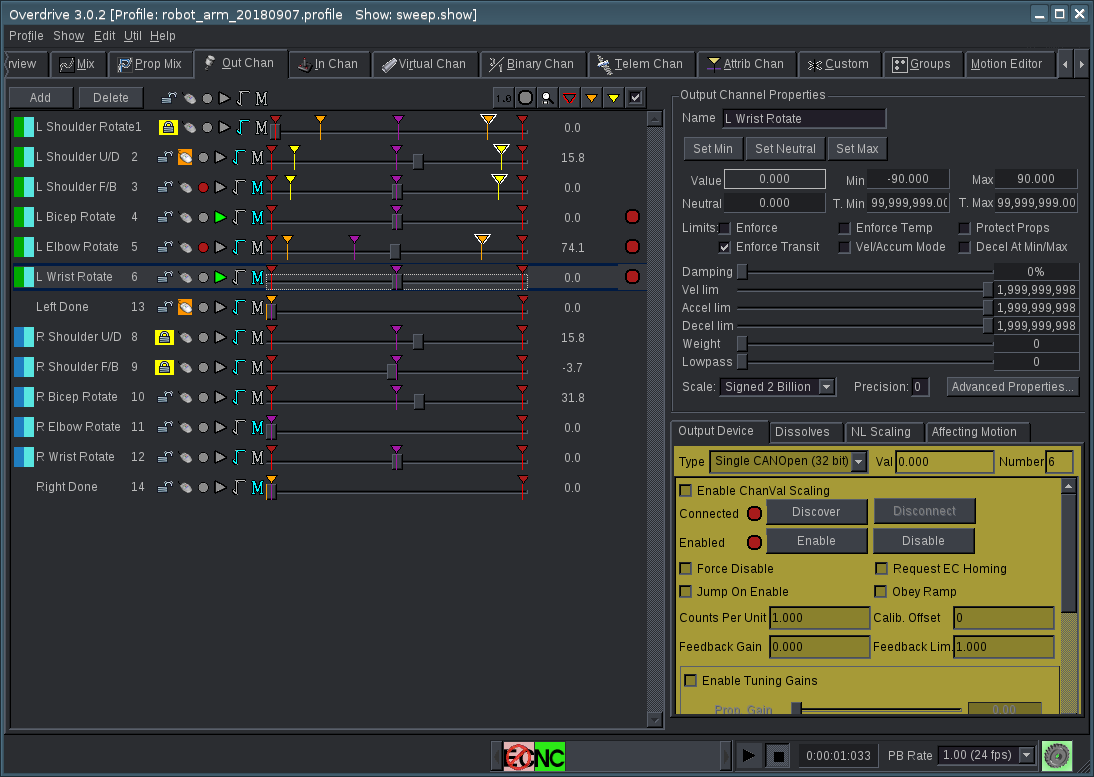Click header play arrow icon in channel toolbar
1094x777 pixels.
225,98
